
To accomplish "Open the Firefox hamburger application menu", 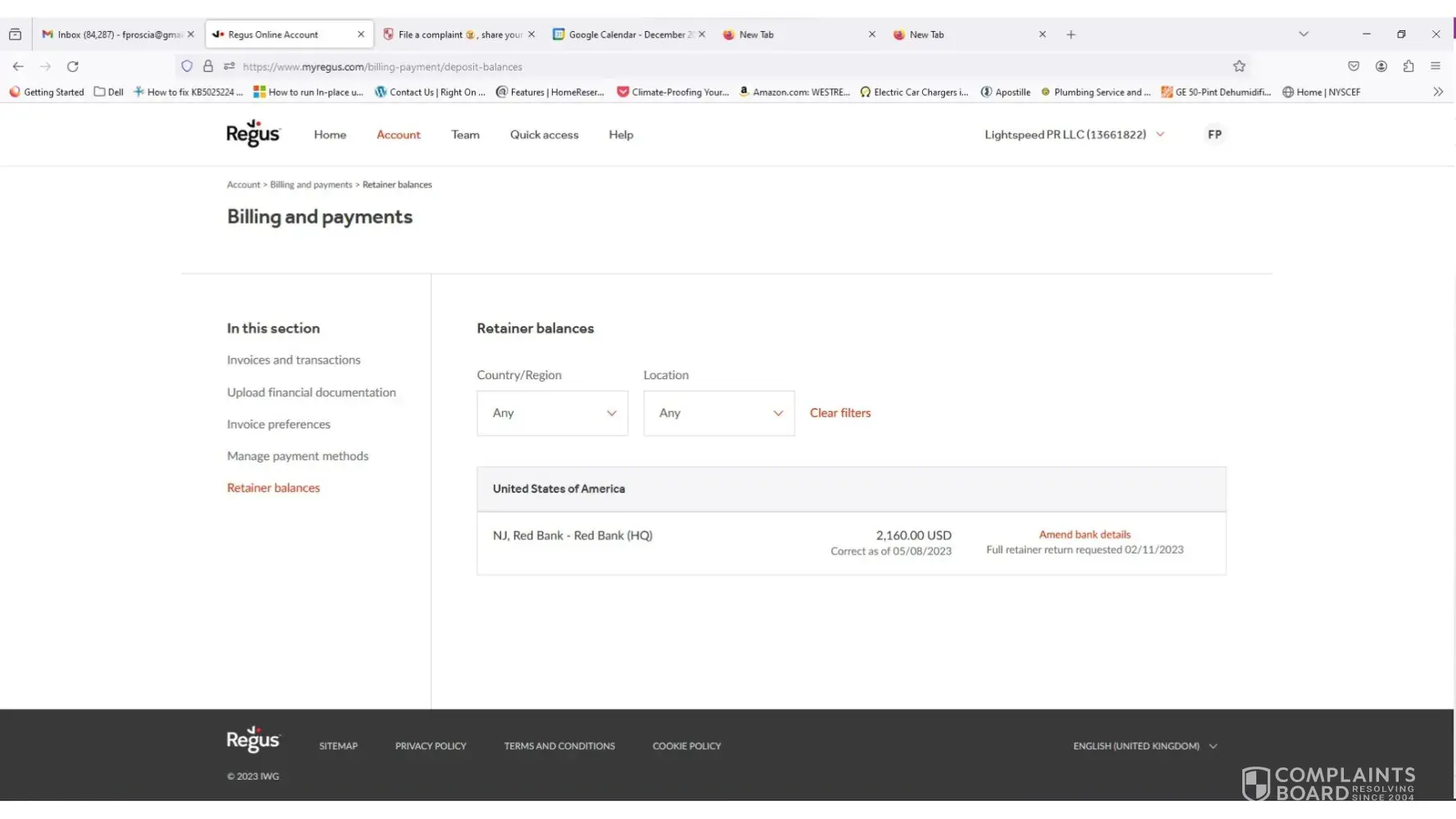I will click(1435, 66).
